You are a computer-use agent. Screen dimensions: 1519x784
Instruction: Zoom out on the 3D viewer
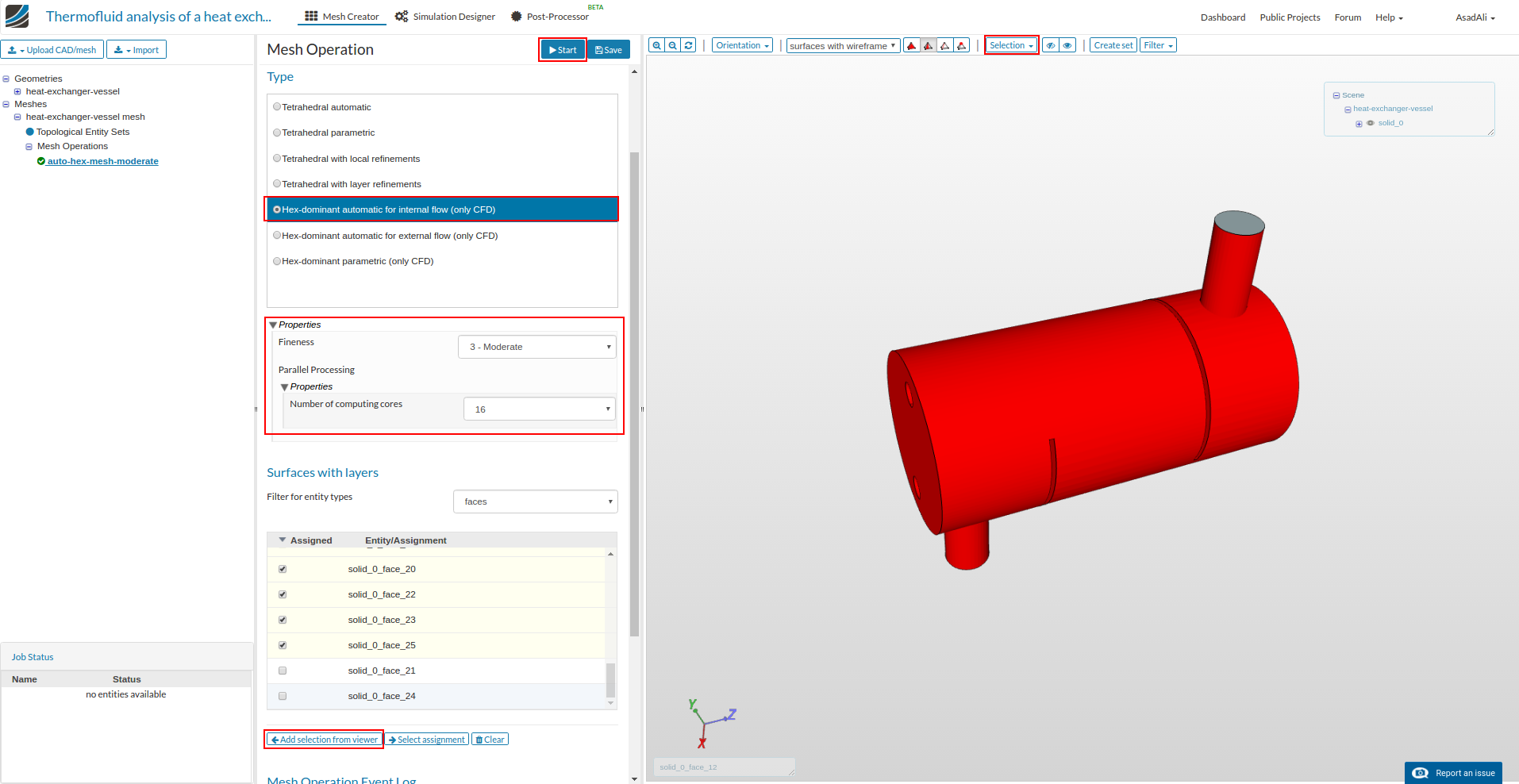(672, 45)
